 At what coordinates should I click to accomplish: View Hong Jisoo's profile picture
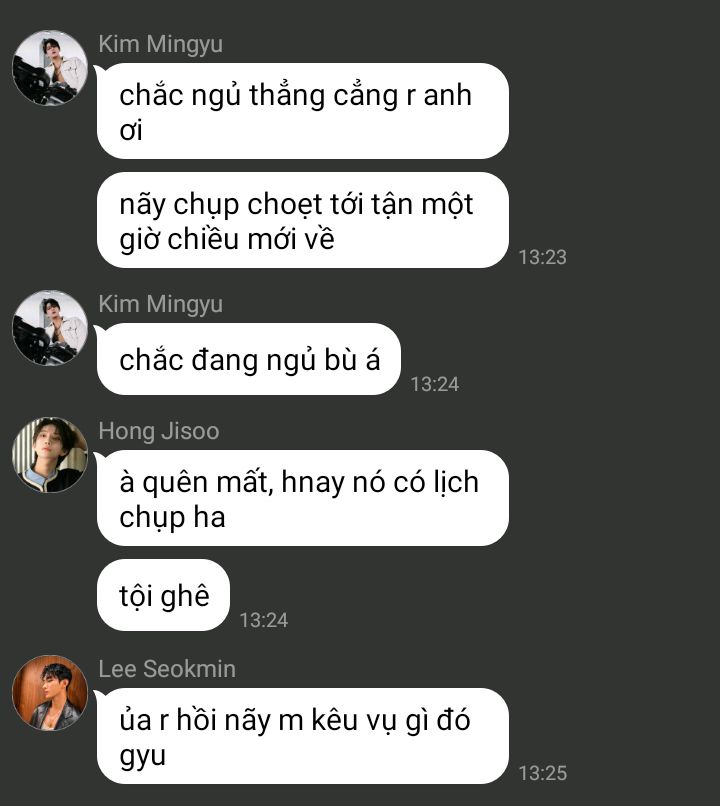50,455
